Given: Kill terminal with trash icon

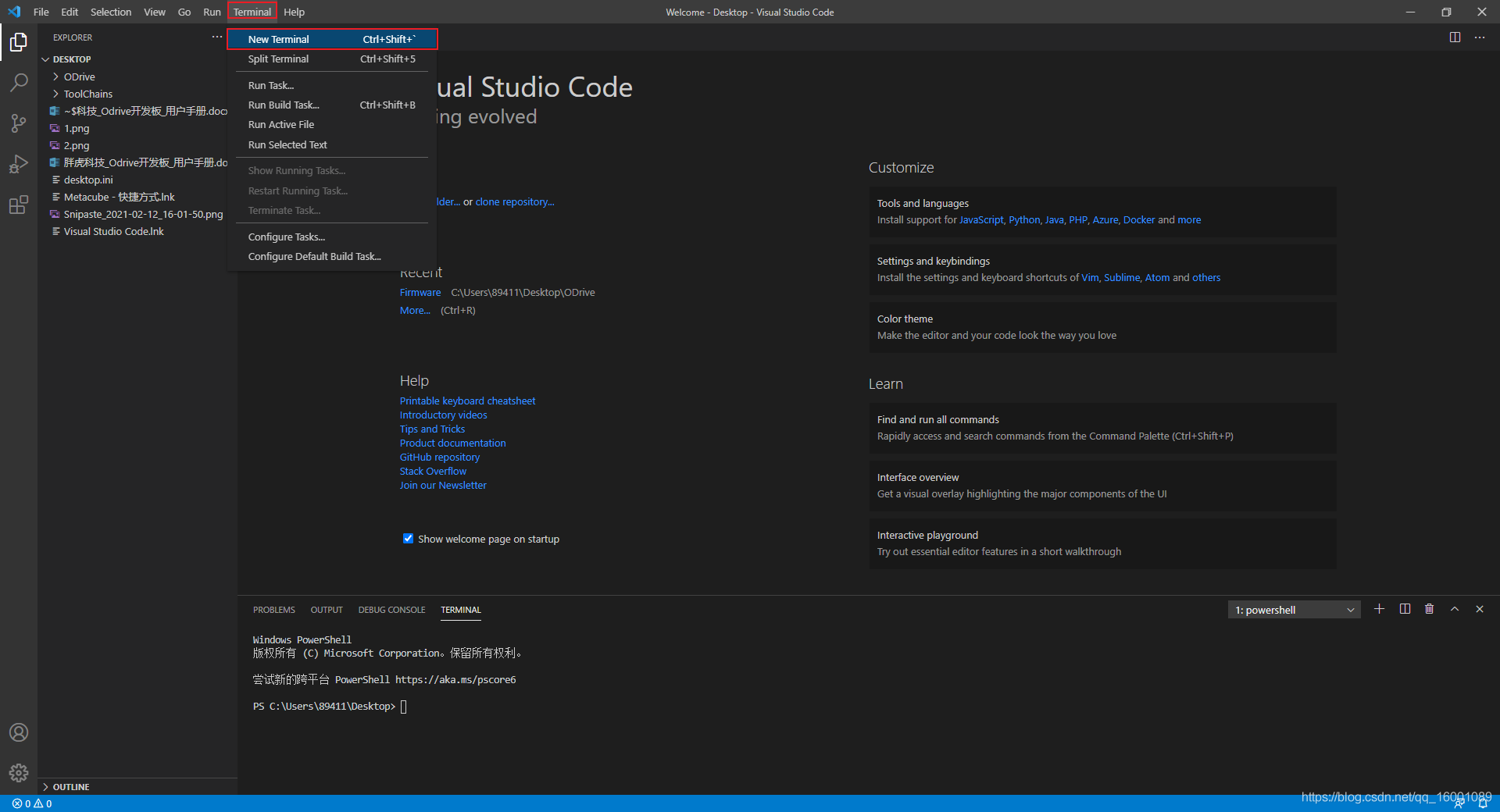Looking at the screenshot, I should pos(1430,609).
